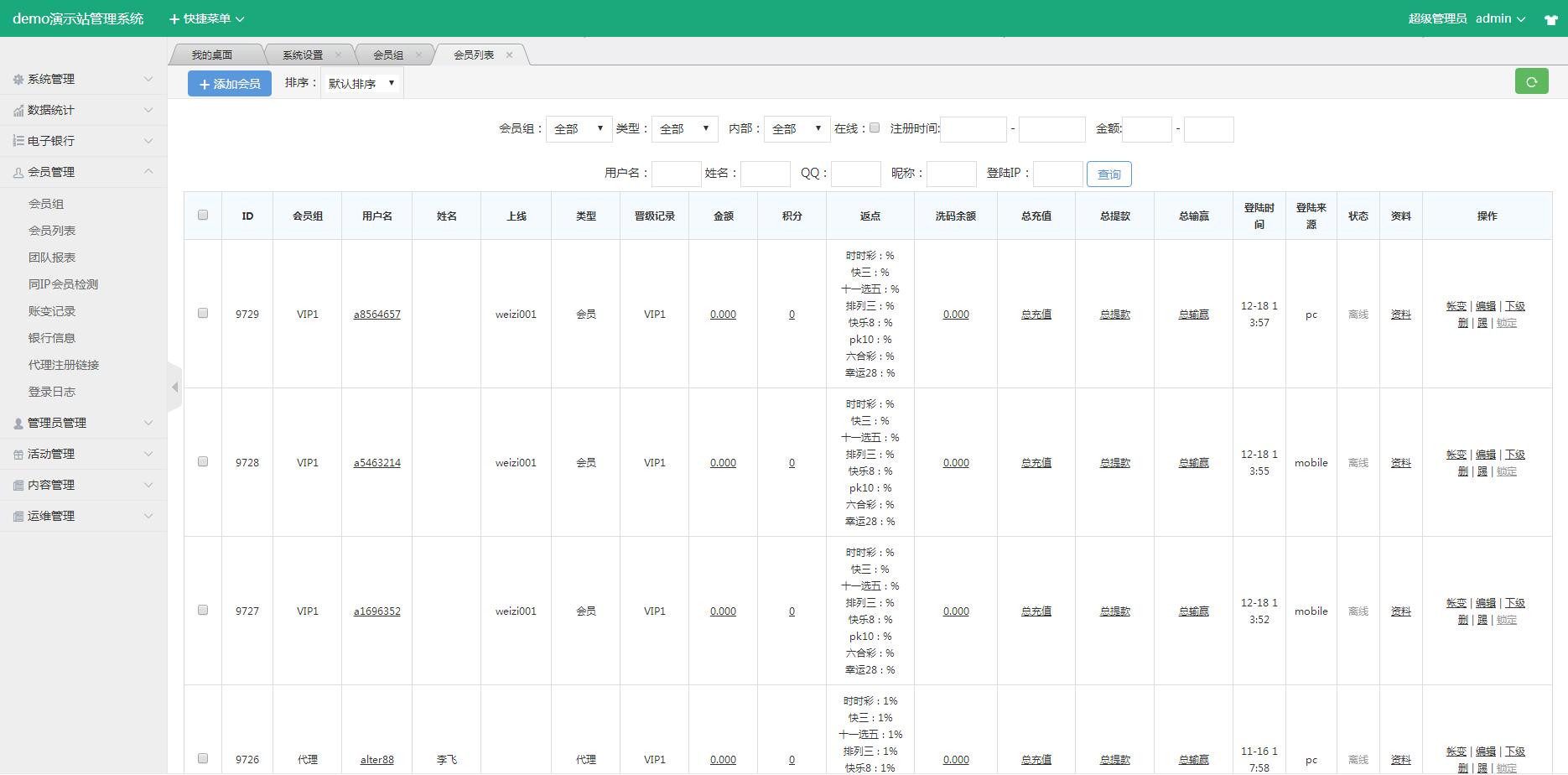
Task: Click the gear icon next to 系统管理
Action: [18, 79]
